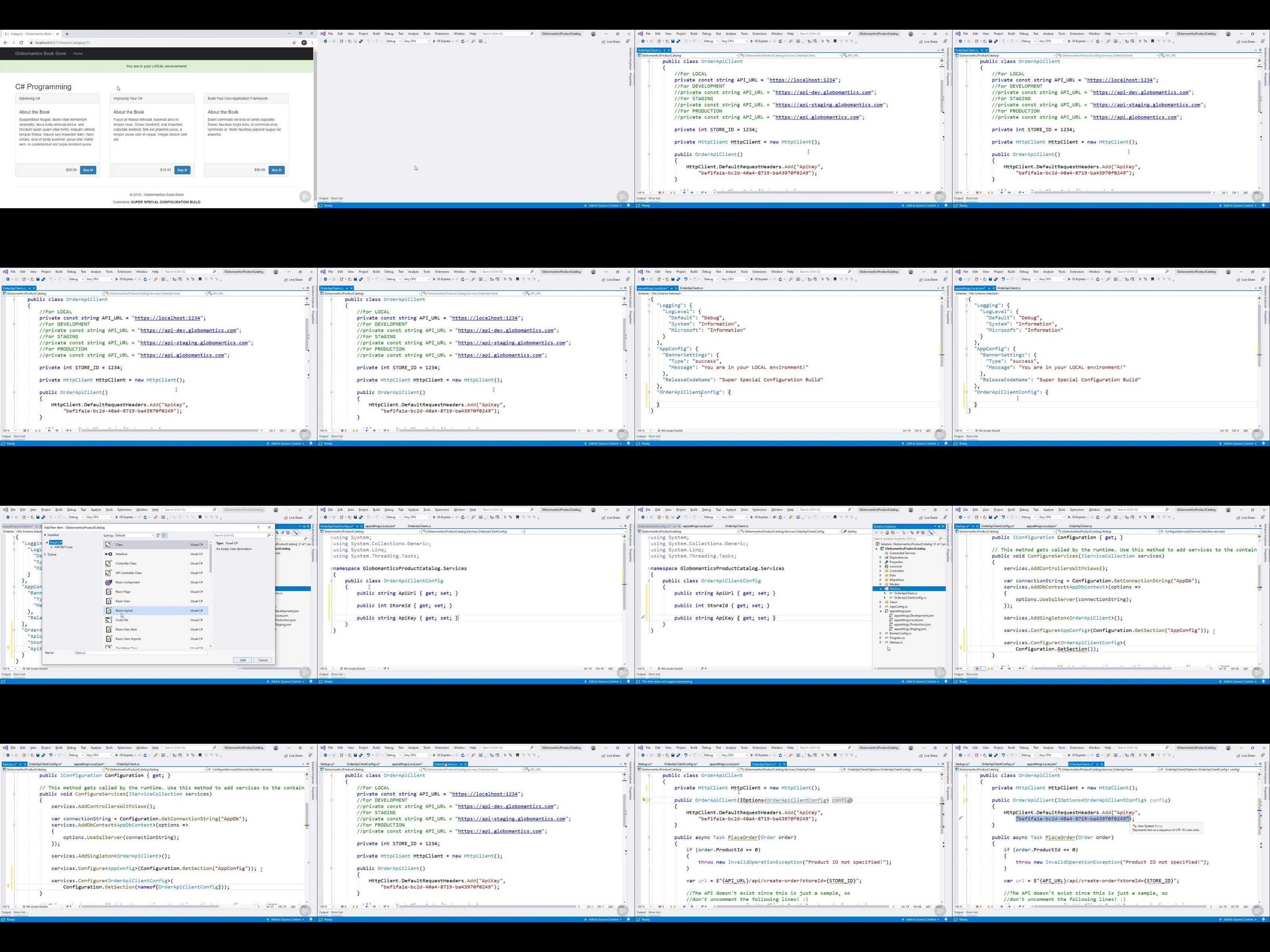Switch dialog templates to small icons view
This screenshot has width=1270, height=952.
pos(158,535)
